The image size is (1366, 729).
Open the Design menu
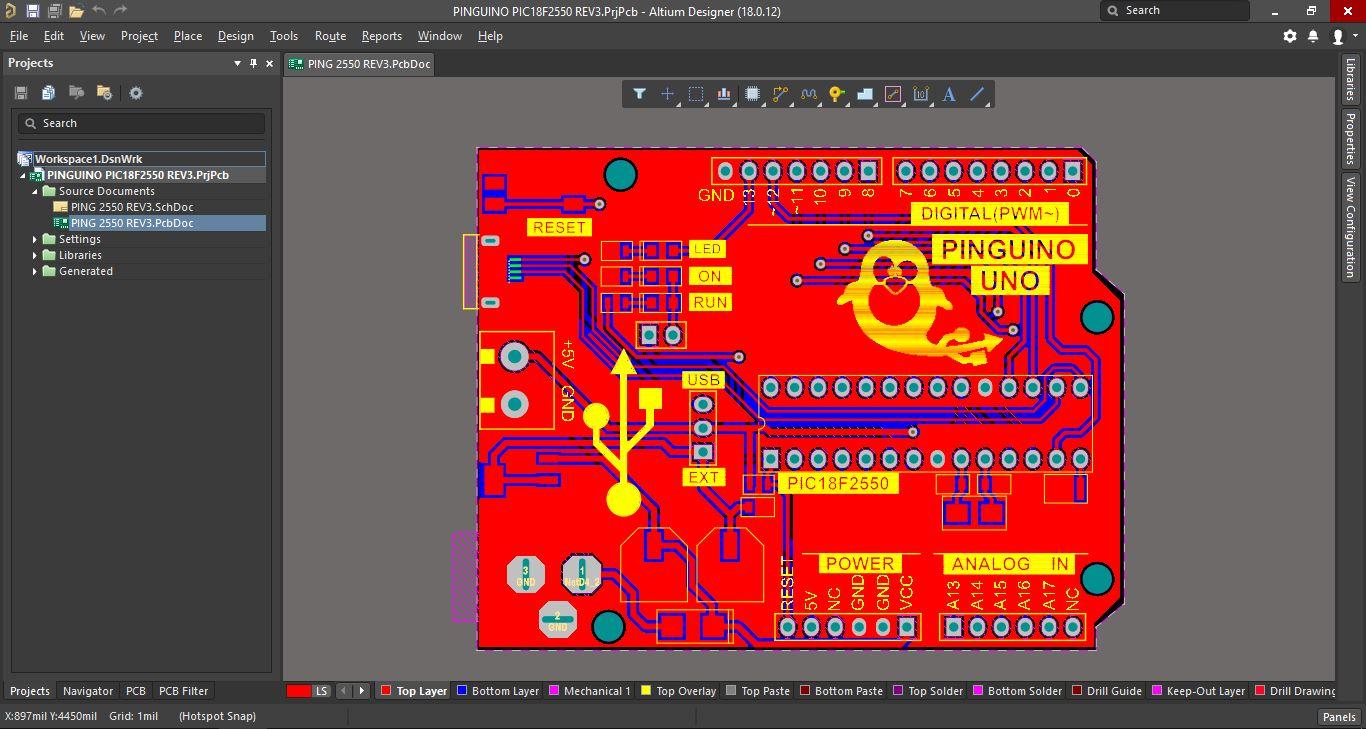[236, 36]
